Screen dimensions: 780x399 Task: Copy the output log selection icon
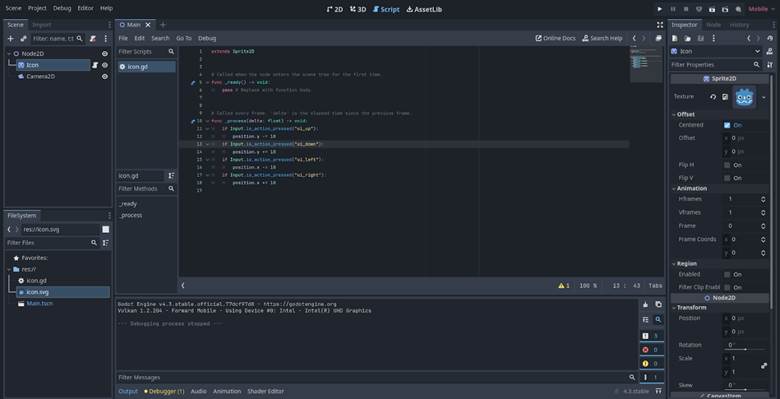tap(659, 304)
